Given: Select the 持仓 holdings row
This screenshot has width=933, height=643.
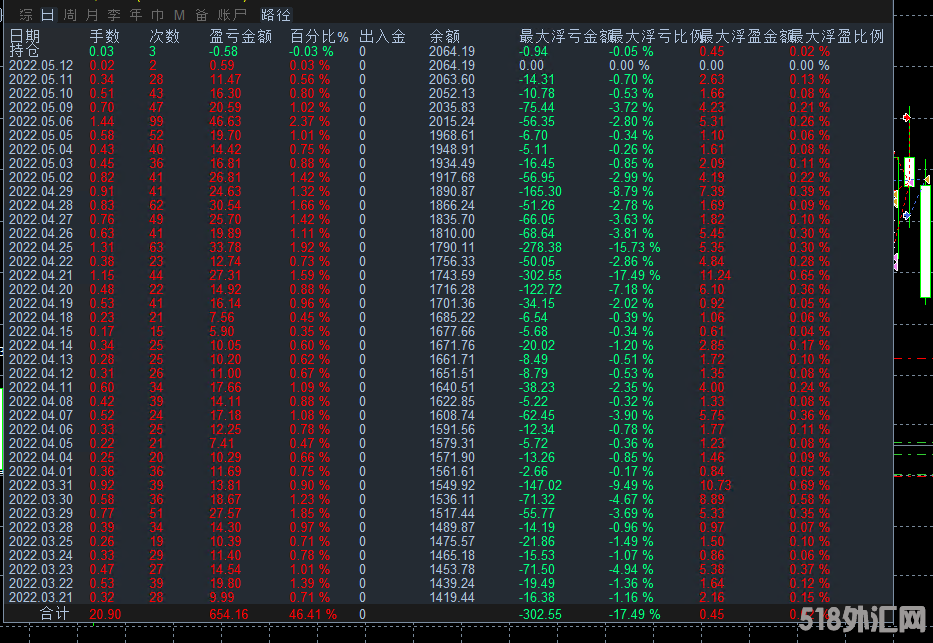Looking at the screenshot, I should pos(25,51).
